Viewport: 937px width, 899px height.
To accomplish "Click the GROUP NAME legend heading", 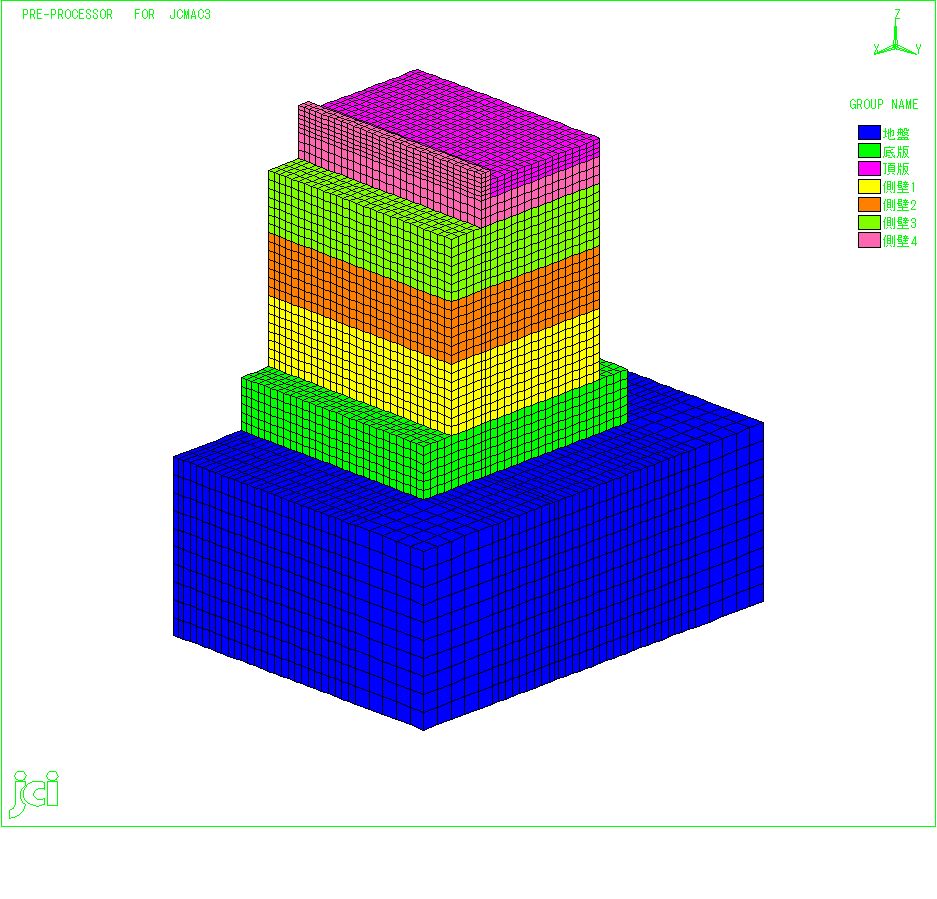I will (x=883, y=104).
